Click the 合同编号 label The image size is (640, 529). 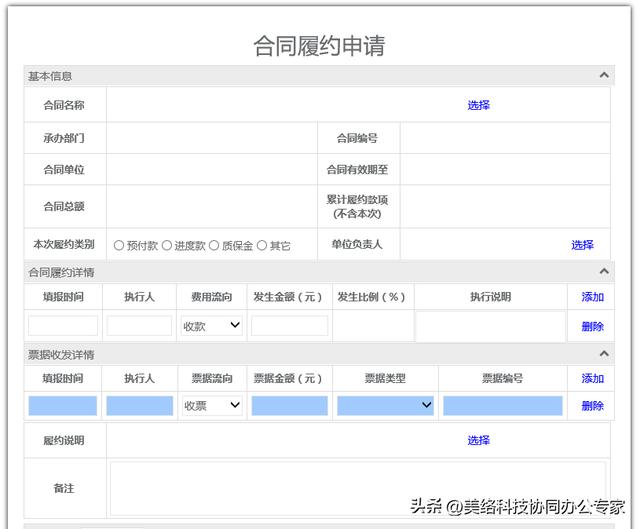357,138
